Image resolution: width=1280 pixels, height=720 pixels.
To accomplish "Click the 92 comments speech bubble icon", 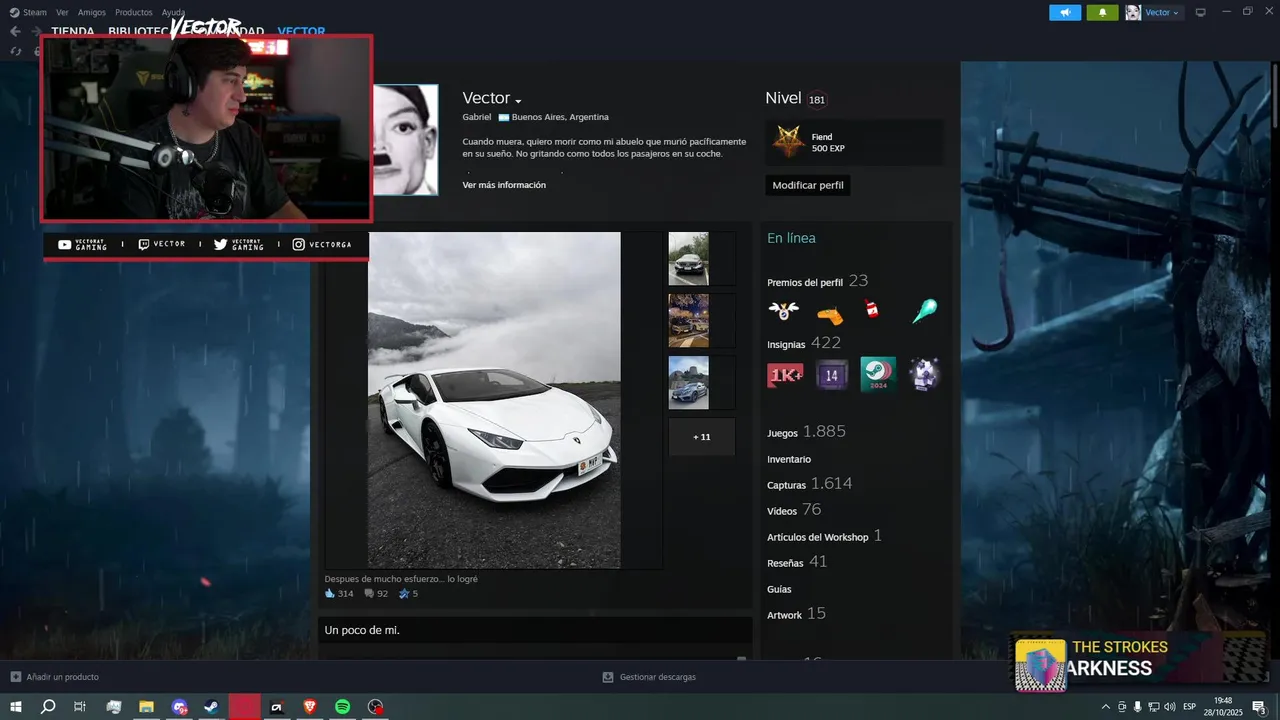I will [x=369, y=593].
